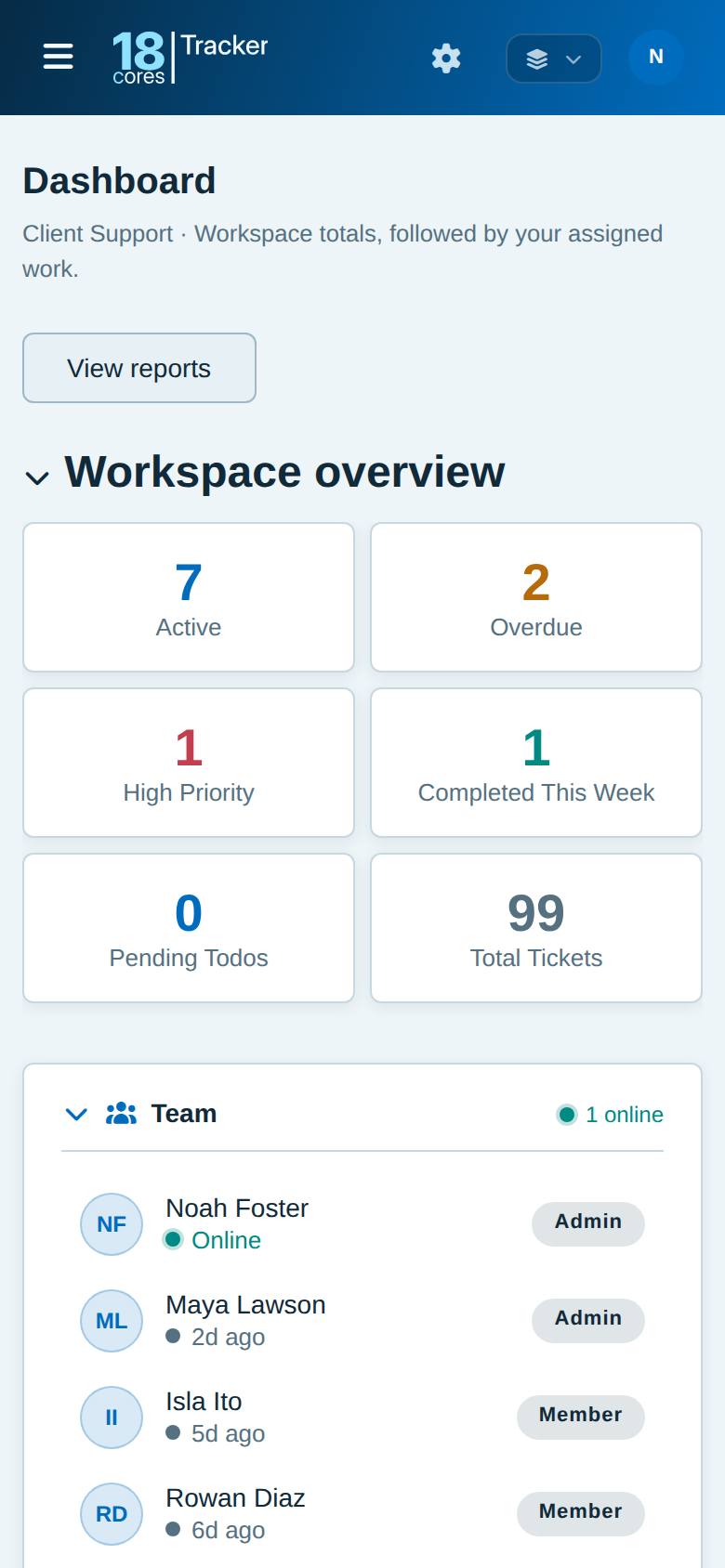Open settings via the gear icon
725x1568 pixels.
(446, 59)
